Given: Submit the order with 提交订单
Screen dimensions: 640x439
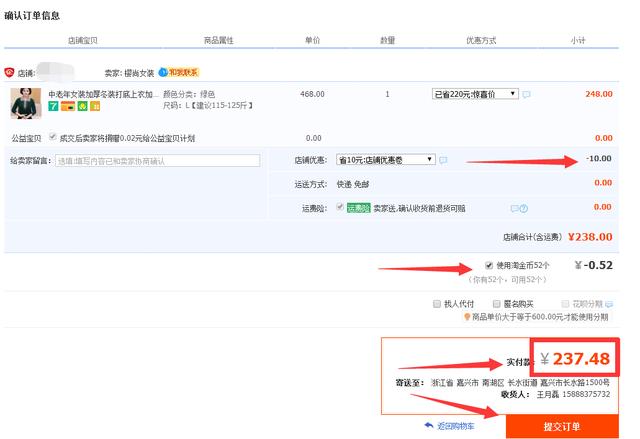Looking at the screenshot, I should [562, 426].
